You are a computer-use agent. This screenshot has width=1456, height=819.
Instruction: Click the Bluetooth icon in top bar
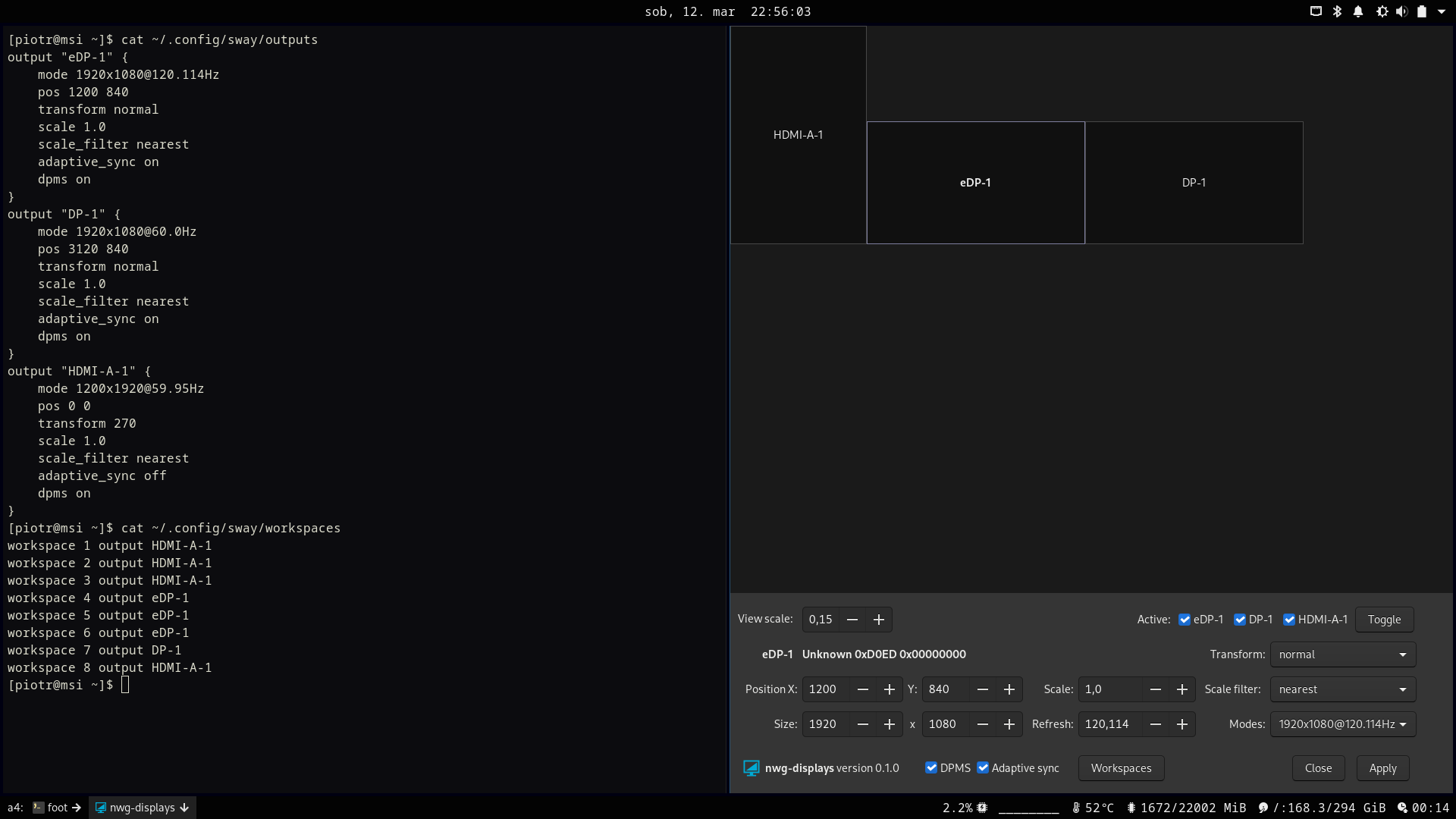[x=1338, y=11]
